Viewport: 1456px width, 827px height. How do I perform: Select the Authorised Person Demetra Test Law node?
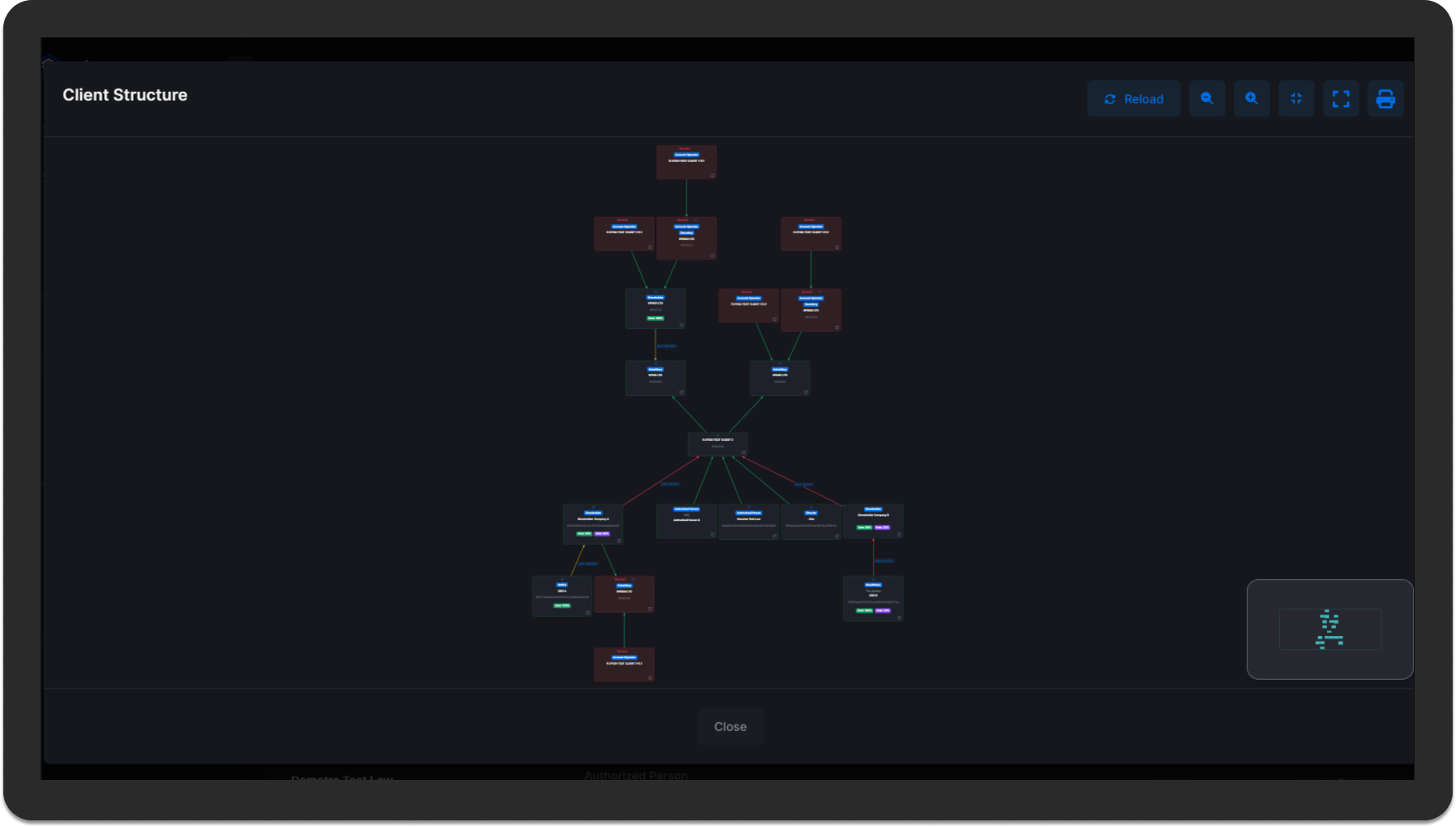click(x=748, y=519)
